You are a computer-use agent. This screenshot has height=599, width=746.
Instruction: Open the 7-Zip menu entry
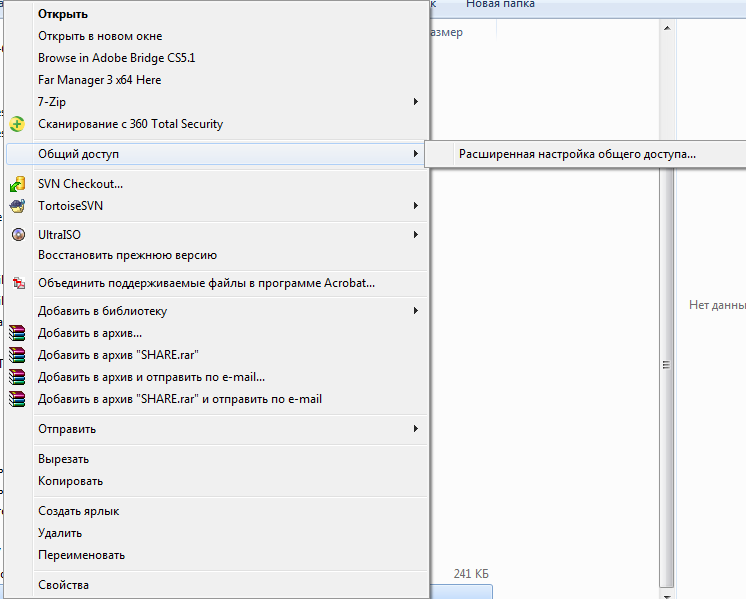[216, 102]
